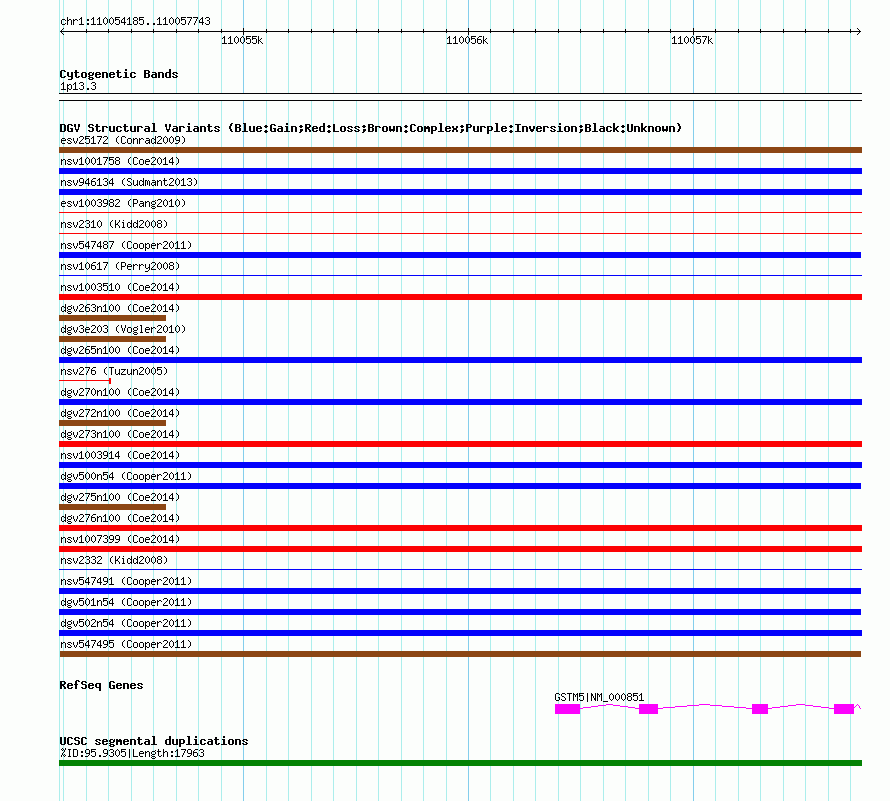Click short brown bar under dgv275n100
Viewport: 890px width, 801px height.
point(112,507)
